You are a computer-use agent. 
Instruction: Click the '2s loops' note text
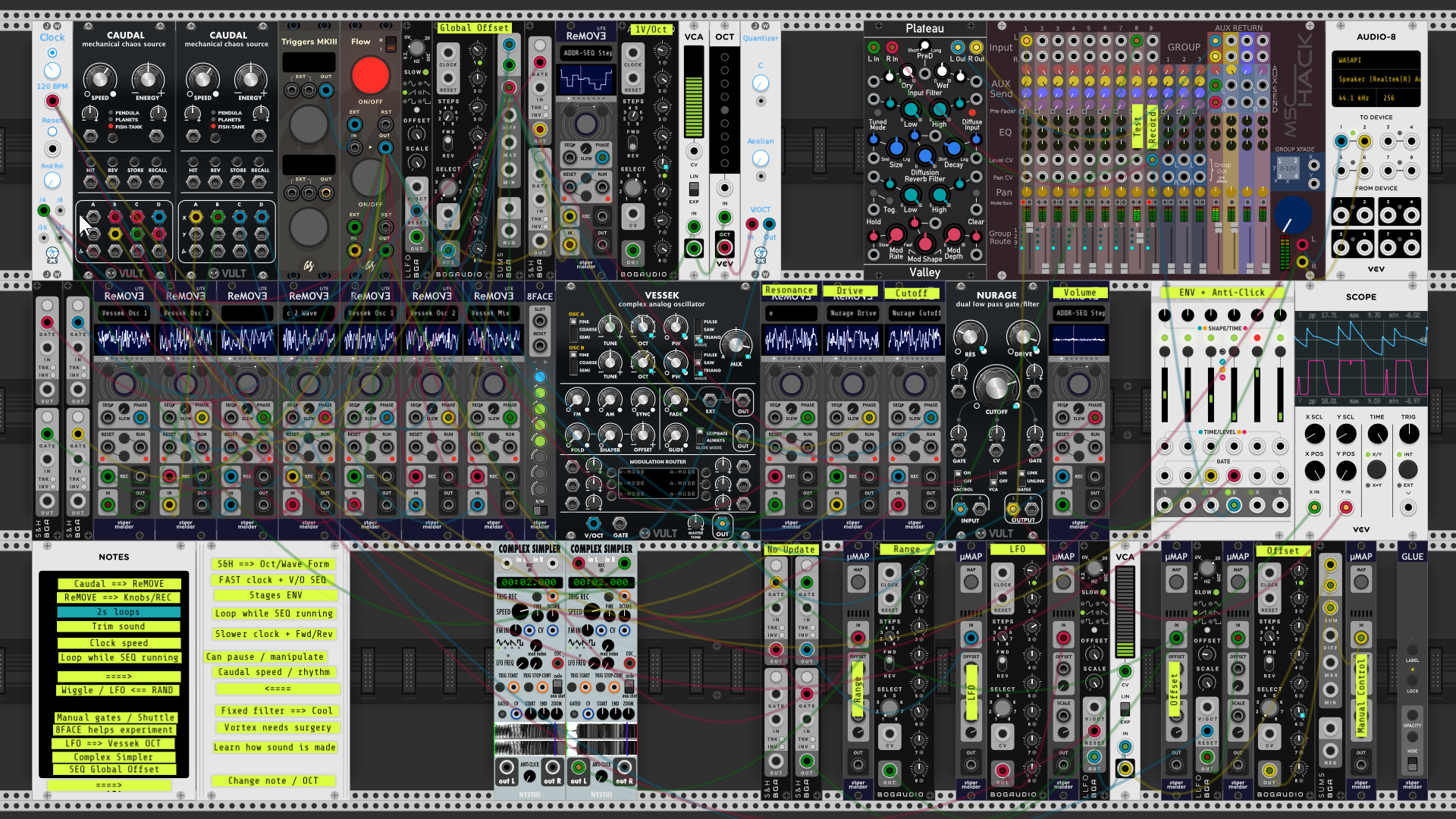coord(118,612)
